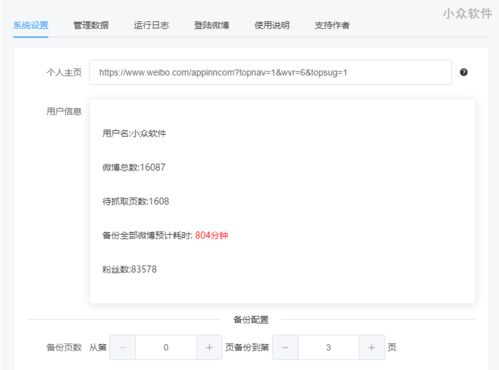Click the 个人主页 URL input field

click(x=270, y=72)
